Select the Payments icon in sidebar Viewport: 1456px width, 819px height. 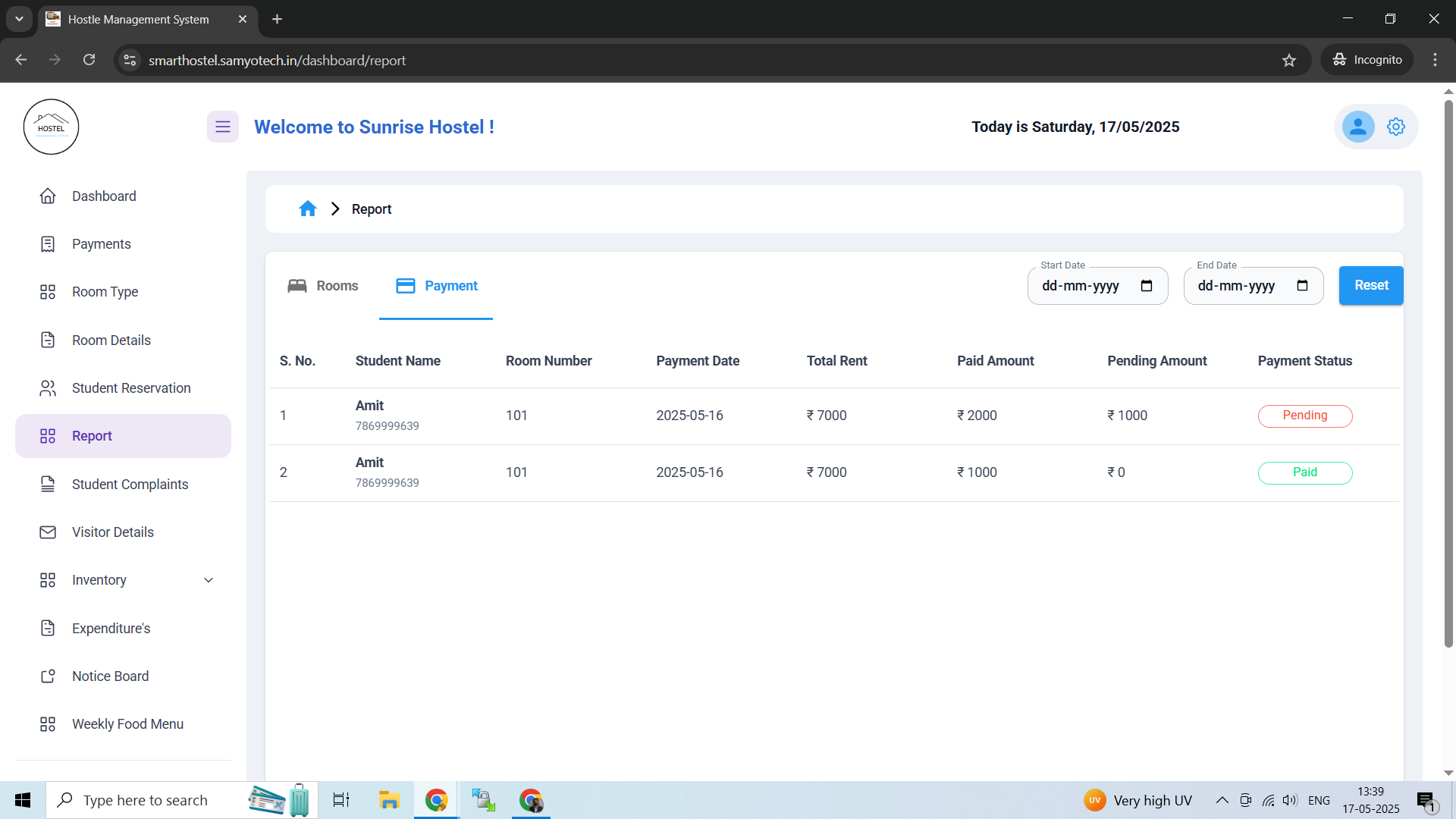(48, 243)
